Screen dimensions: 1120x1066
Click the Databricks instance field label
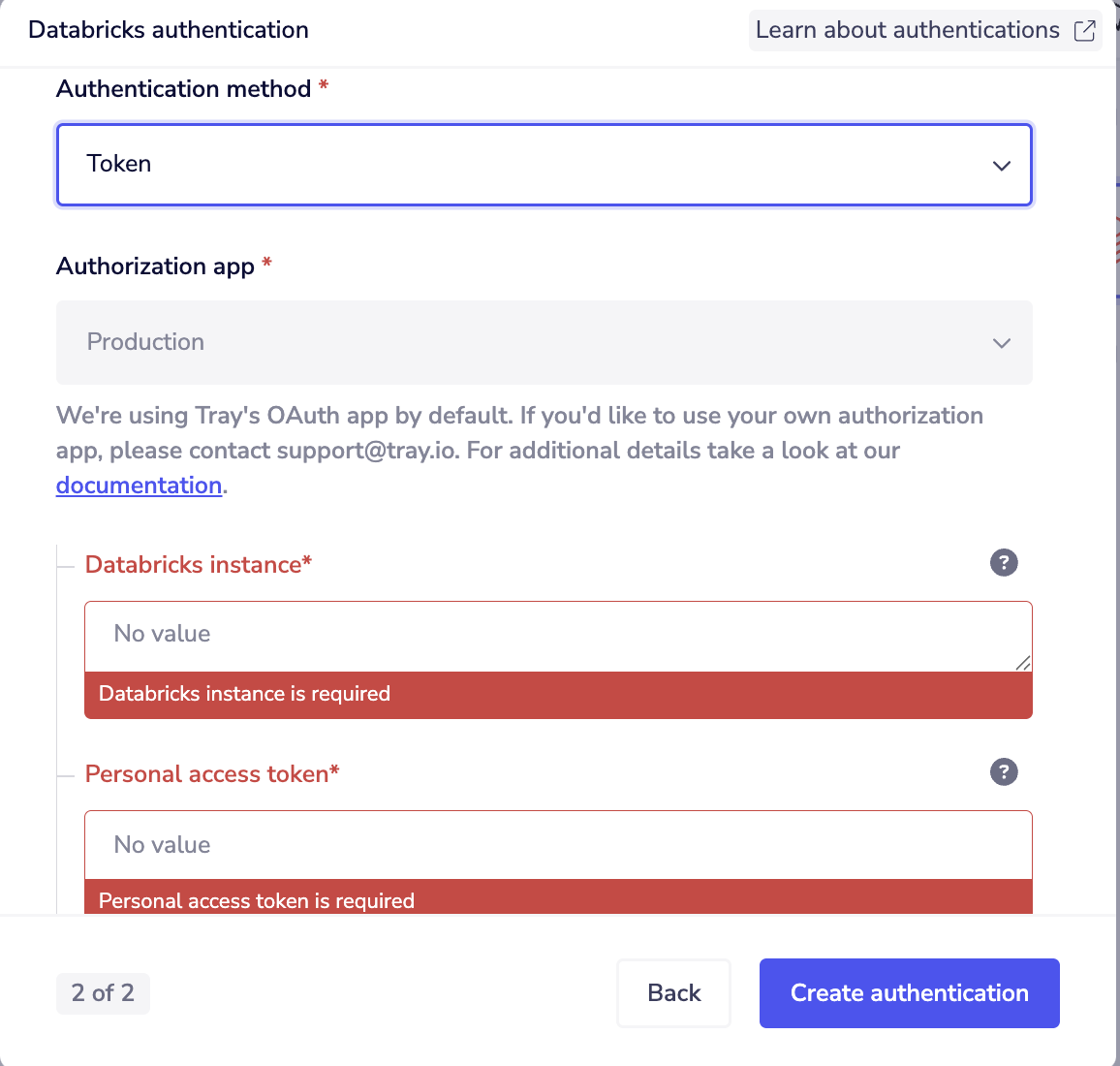coord(199,564)
